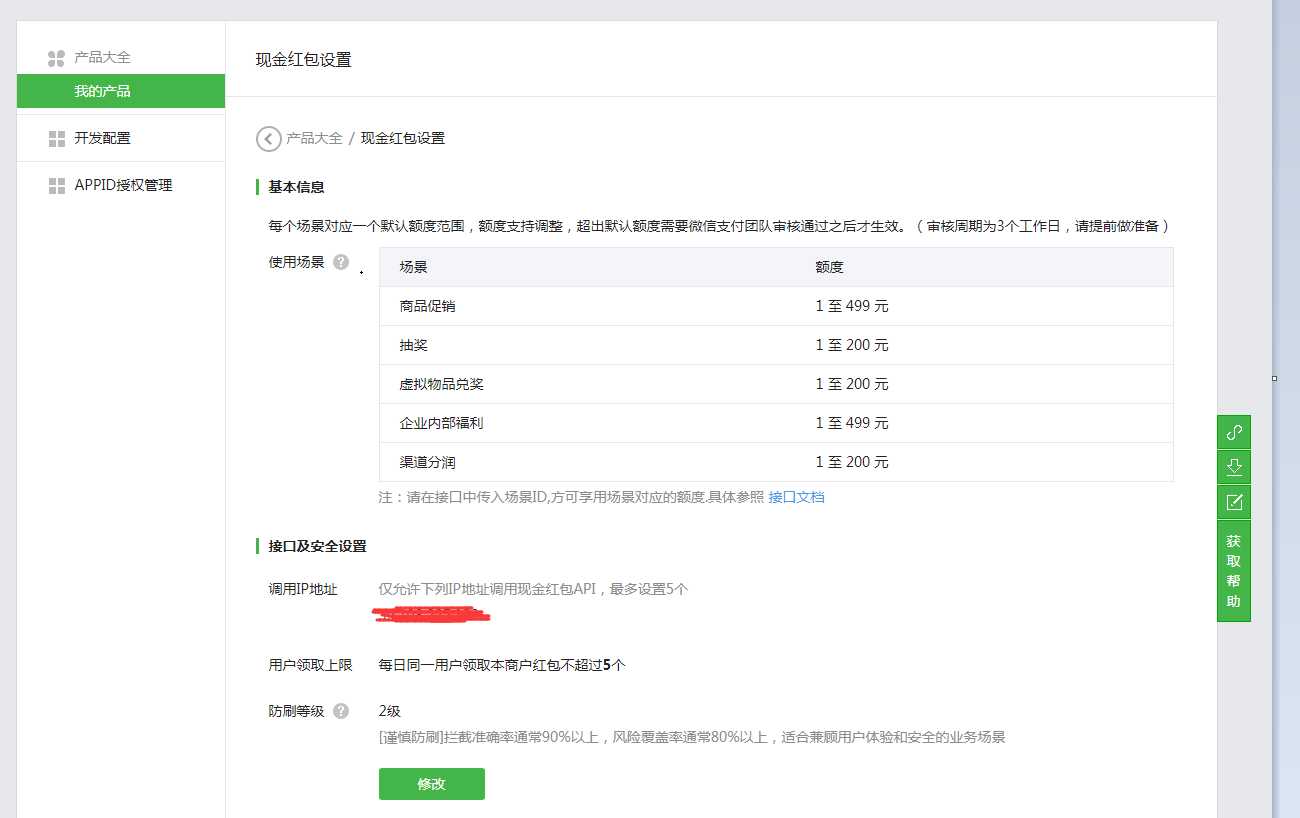Screen dimensions: 1300x818
Task: Click the download icon in floating sidebar
Action: [x=1234, y=467]
